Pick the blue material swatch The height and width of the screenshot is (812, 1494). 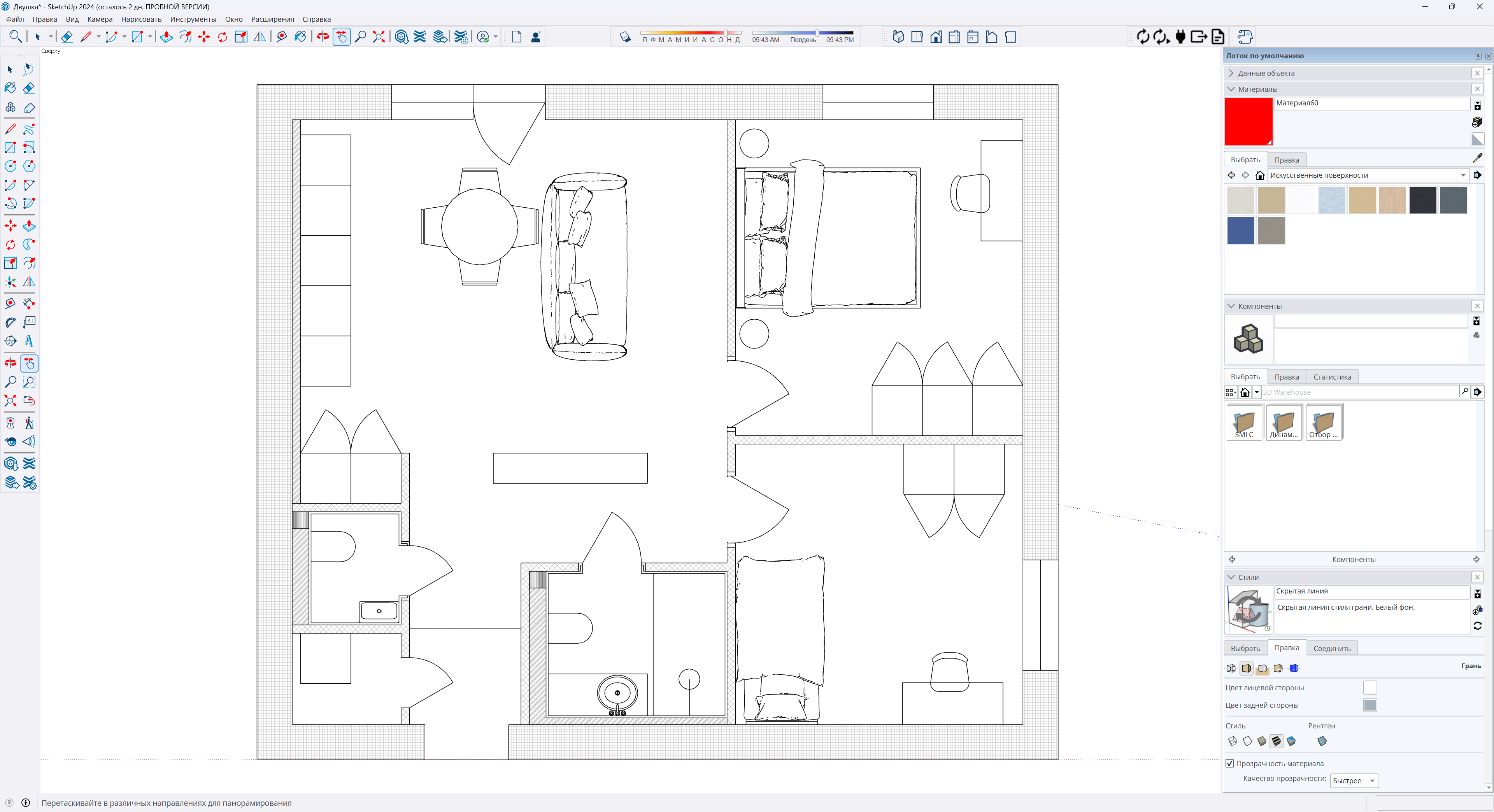pos(1241,231)
